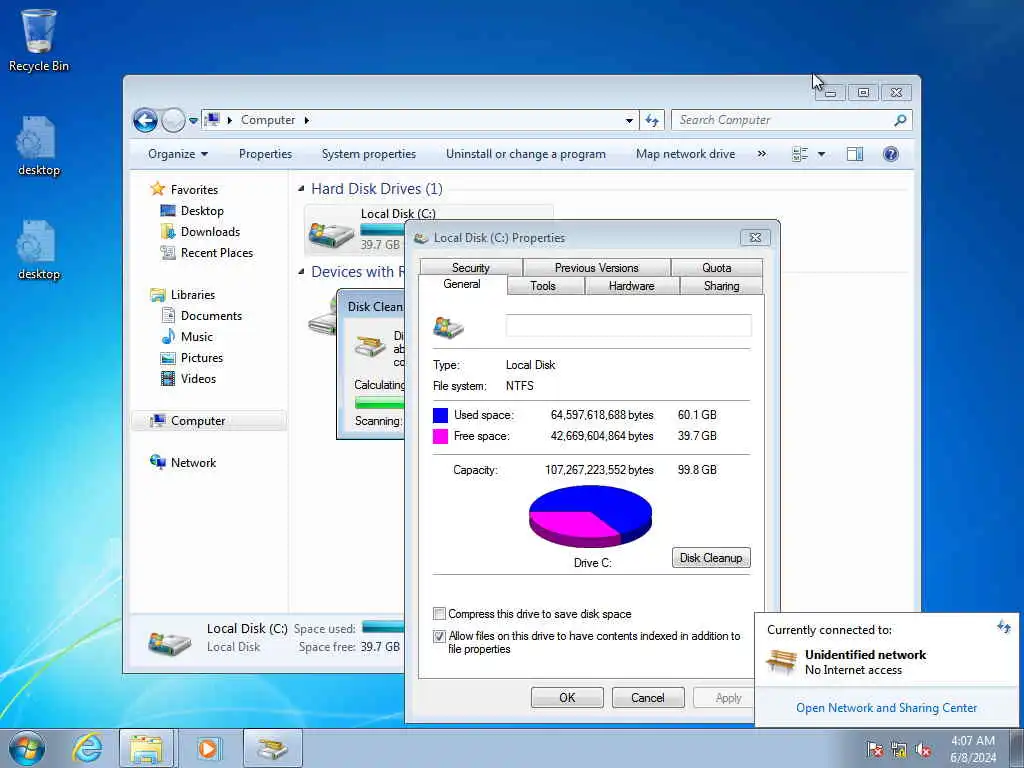Image resolution: width=1024 pixels, height=768 pixels.
Task: Click the Disk Cleanup button
Action: pos(711,558)
